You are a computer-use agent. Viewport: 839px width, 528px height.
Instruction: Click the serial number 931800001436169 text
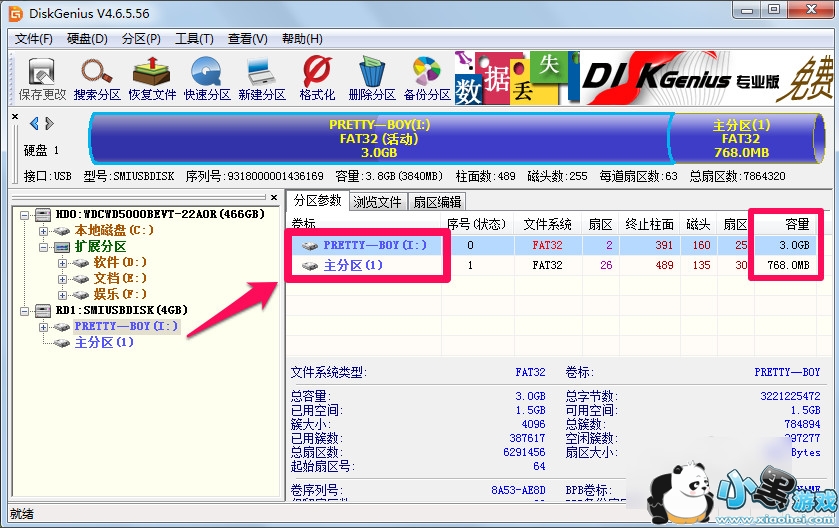[276, 177]
